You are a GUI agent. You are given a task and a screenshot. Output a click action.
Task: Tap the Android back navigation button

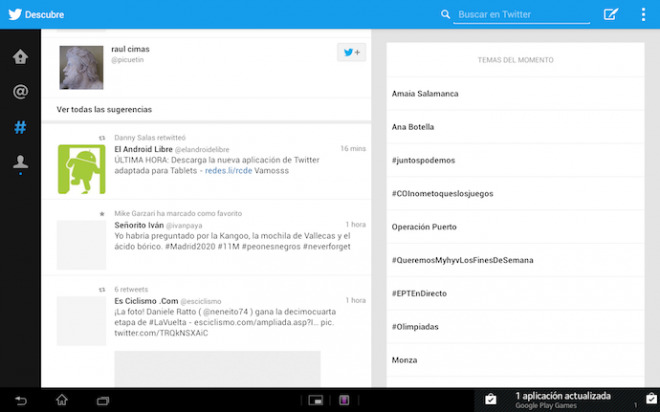(x=21, y=400)
